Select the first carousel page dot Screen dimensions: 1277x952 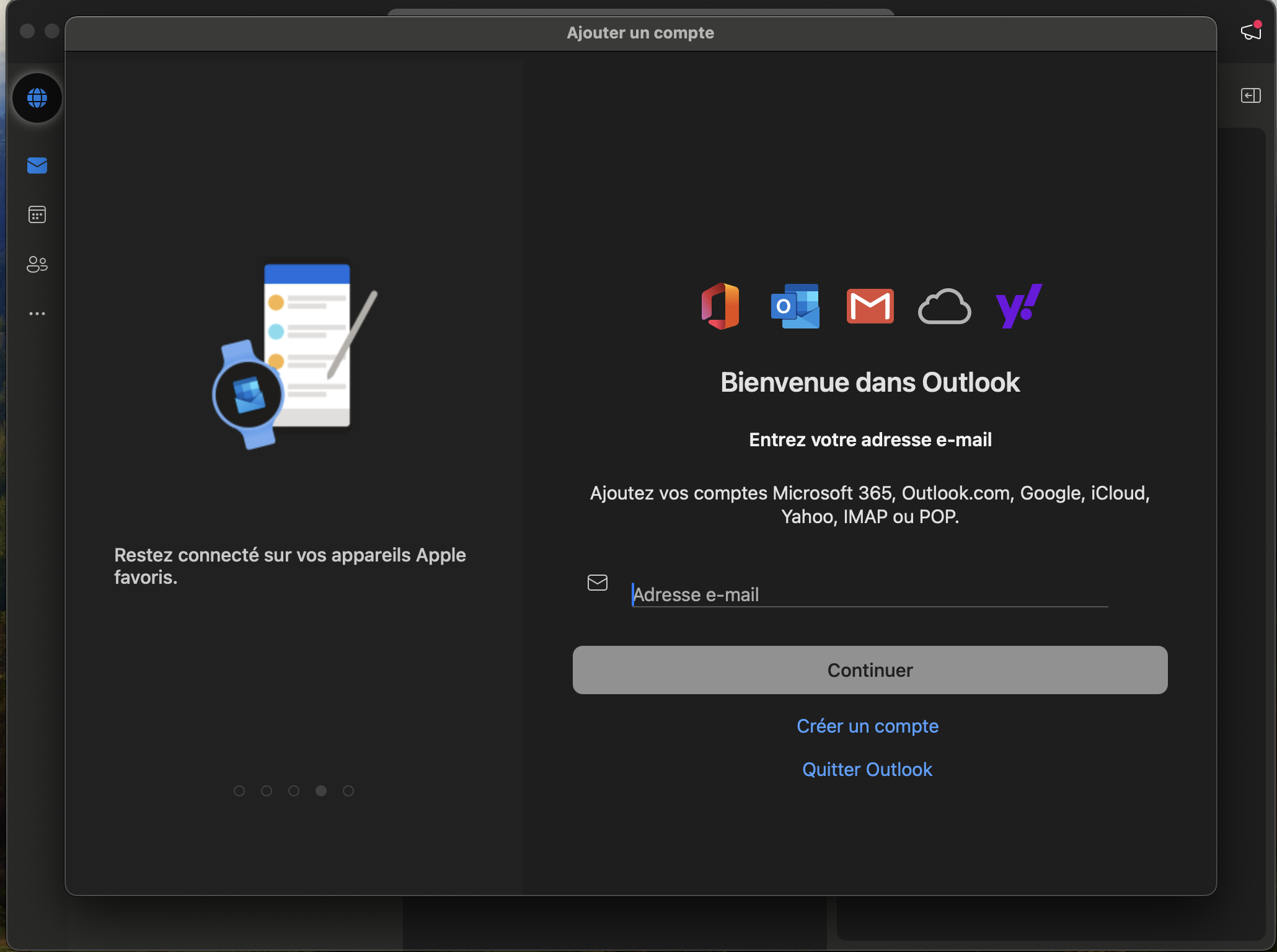(x=239, y=791)
